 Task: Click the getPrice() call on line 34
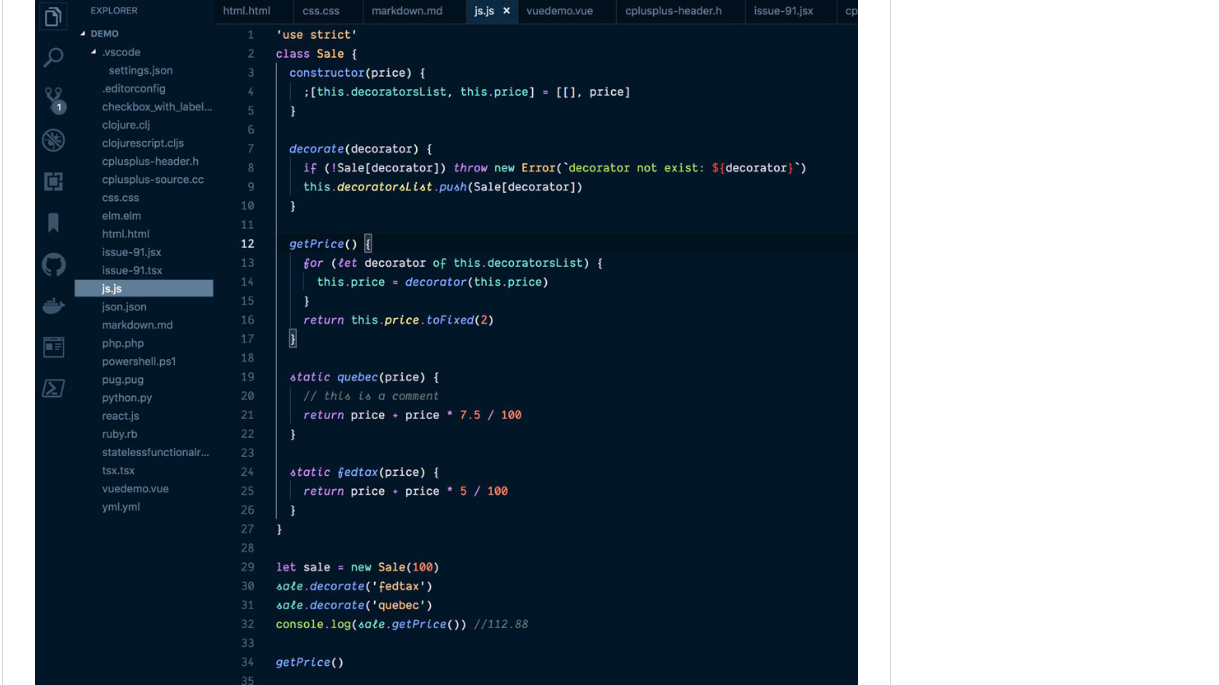[x=310, y=662]
